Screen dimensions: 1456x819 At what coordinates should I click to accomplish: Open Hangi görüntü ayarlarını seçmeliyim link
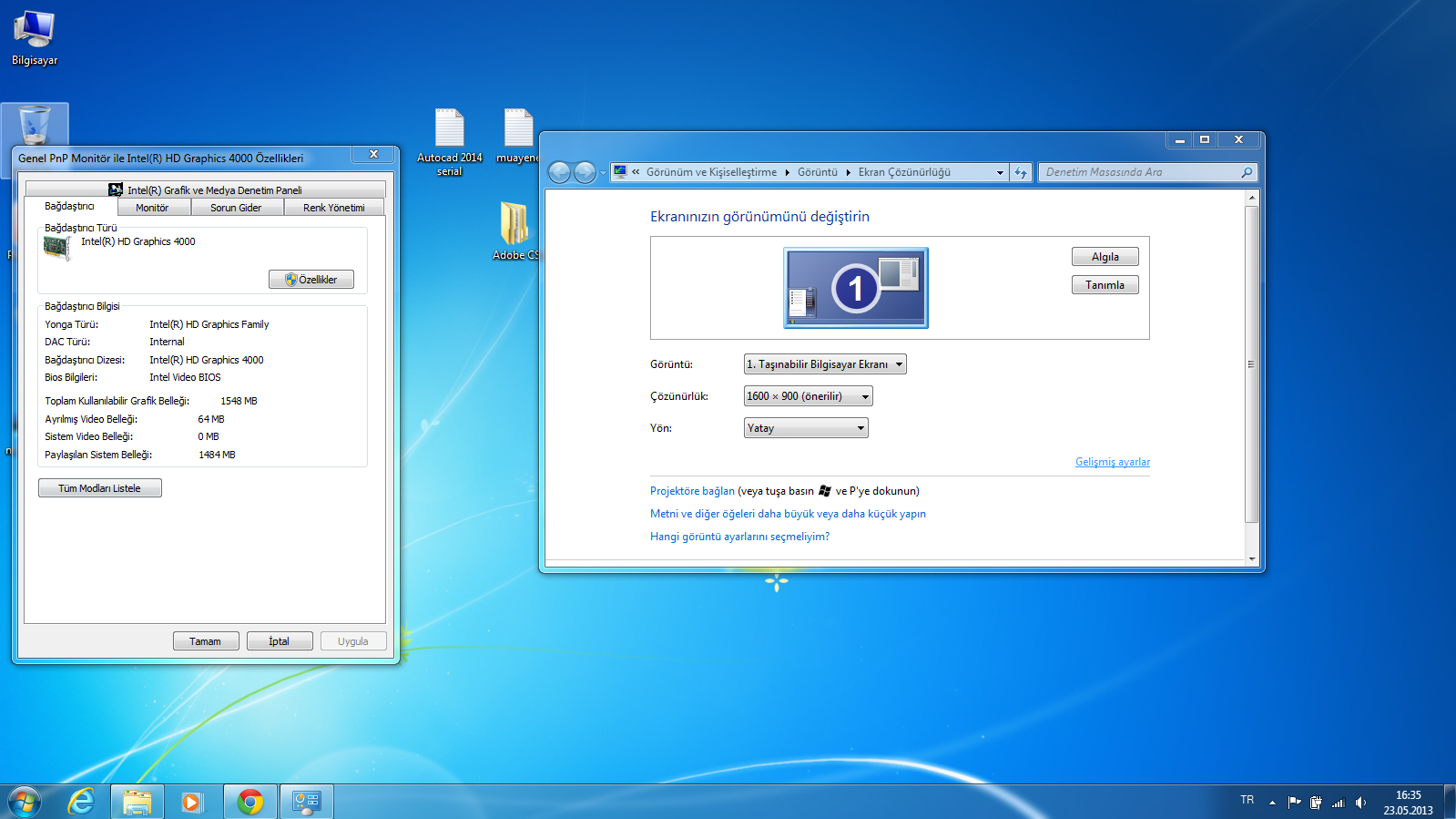[739, 537]
